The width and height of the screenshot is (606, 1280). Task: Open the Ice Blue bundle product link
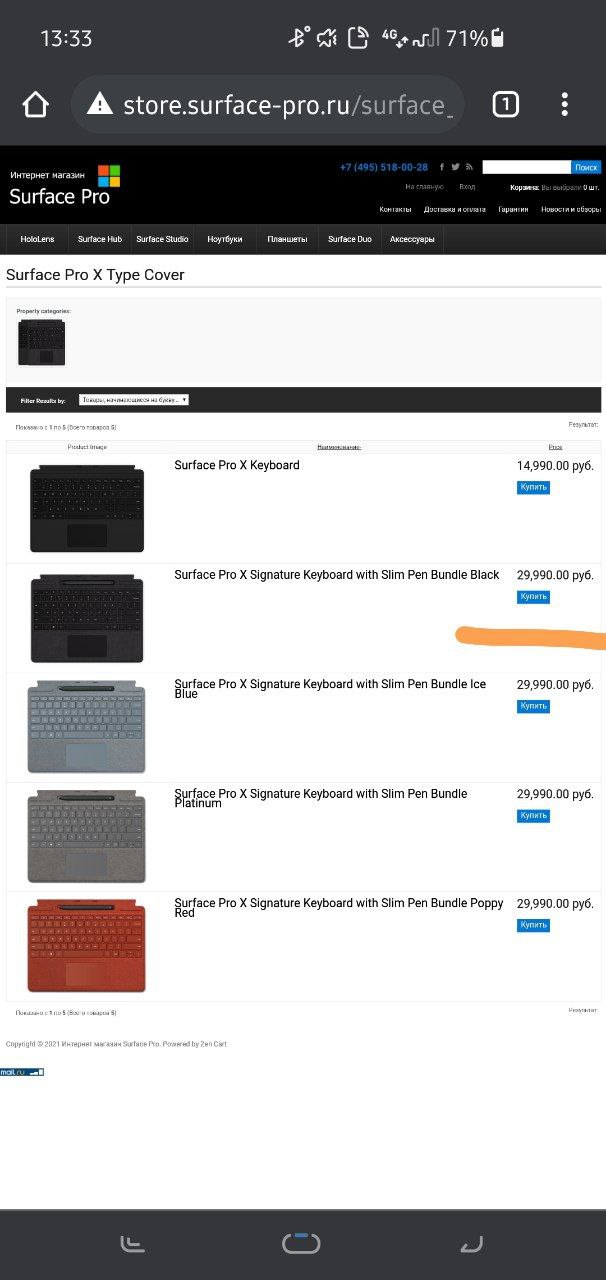(x=330, y=689)
